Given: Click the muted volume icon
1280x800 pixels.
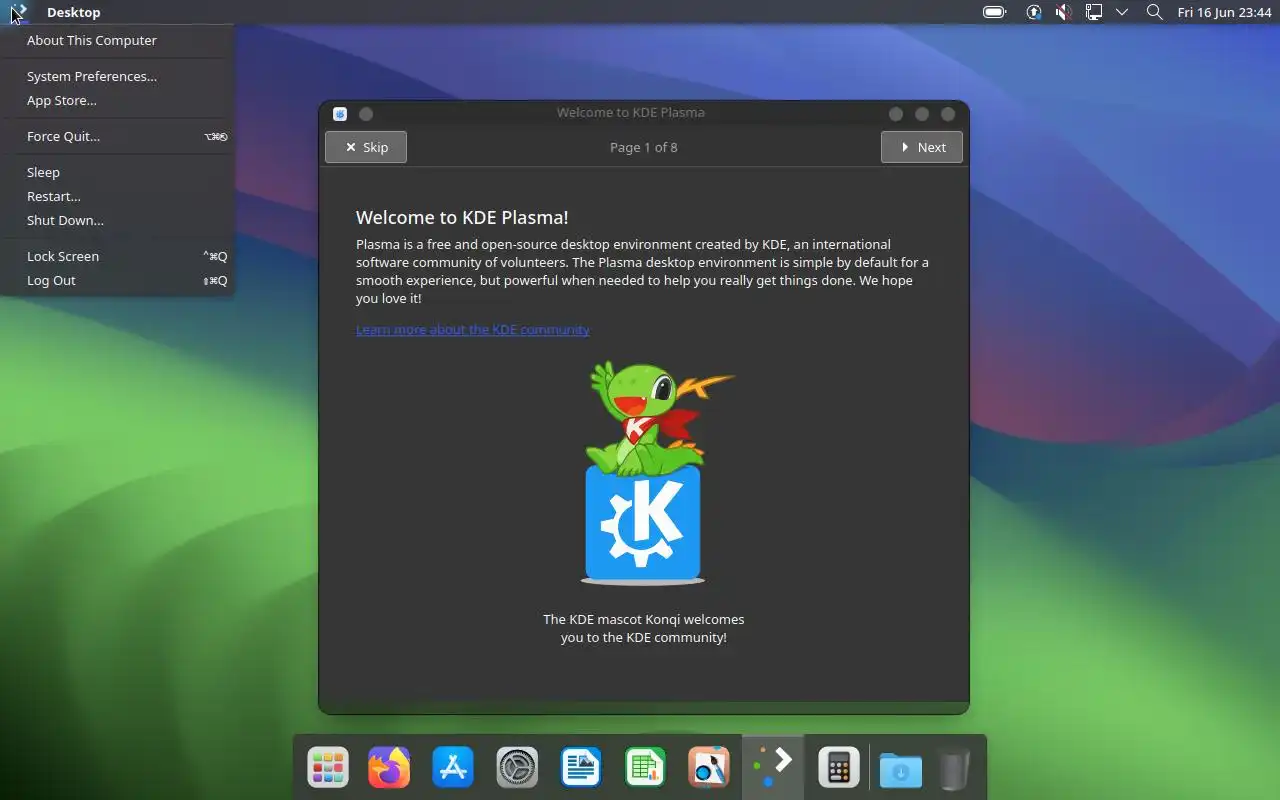Looking at the screenshot, I should click(x=1064, y=12).
